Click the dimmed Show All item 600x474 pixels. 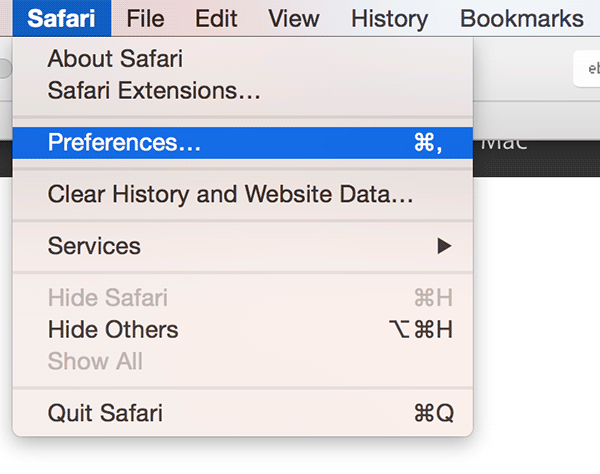tap(95, 361)
